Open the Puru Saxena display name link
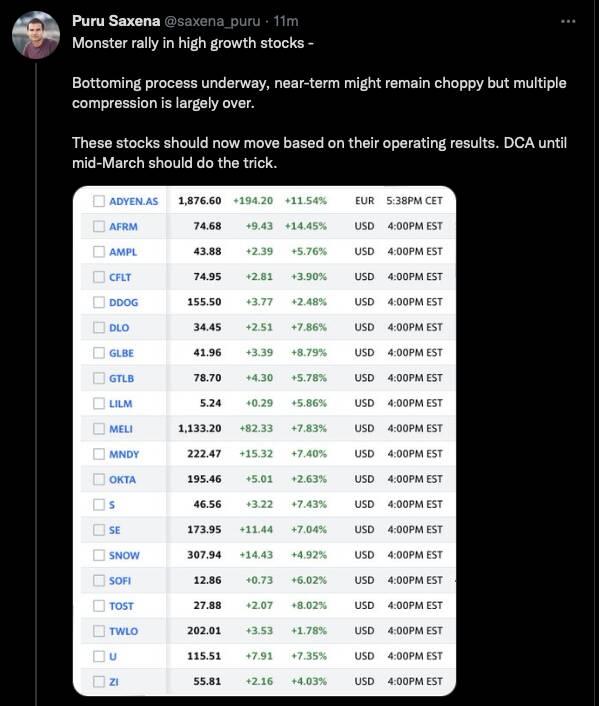This screenshot has width=599, height=706. (116, 21)
